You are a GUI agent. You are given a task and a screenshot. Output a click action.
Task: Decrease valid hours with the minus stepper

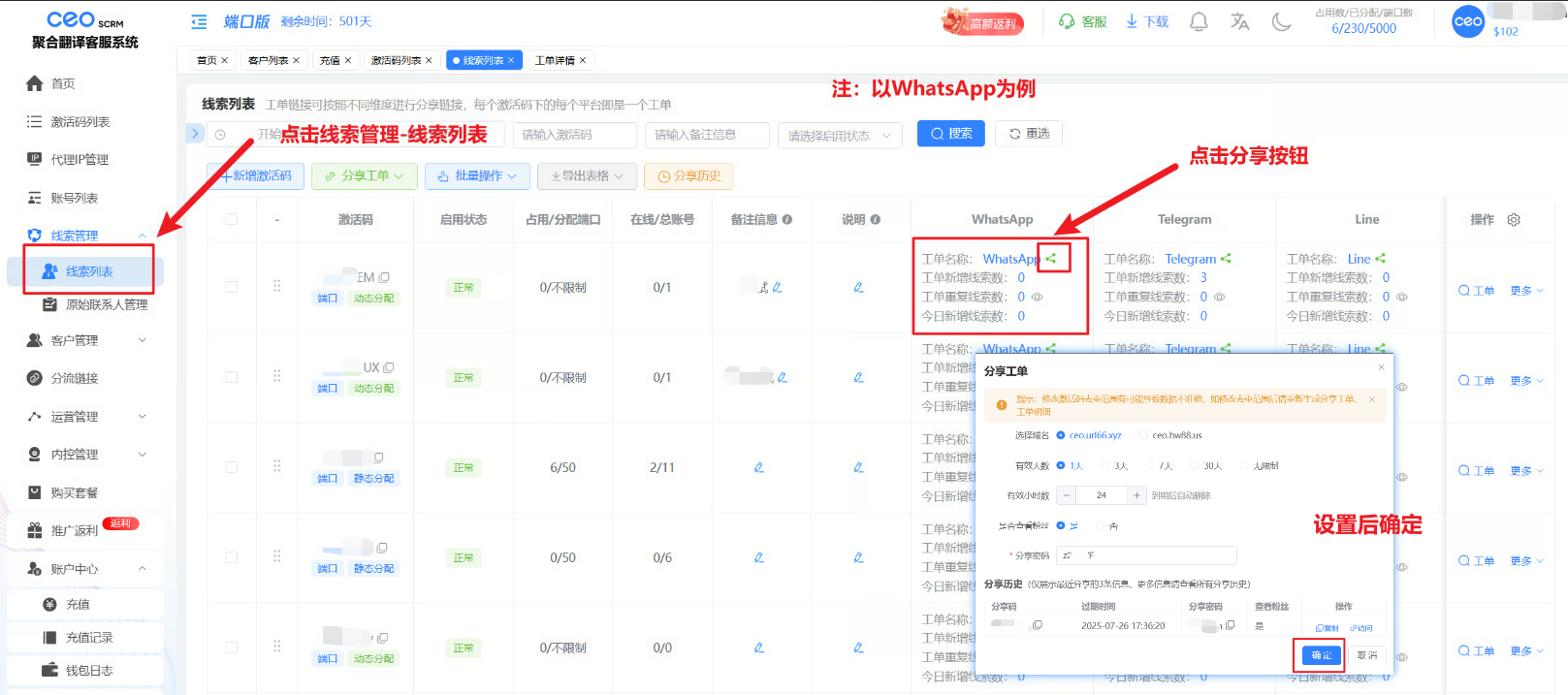tap(1067, 495)
